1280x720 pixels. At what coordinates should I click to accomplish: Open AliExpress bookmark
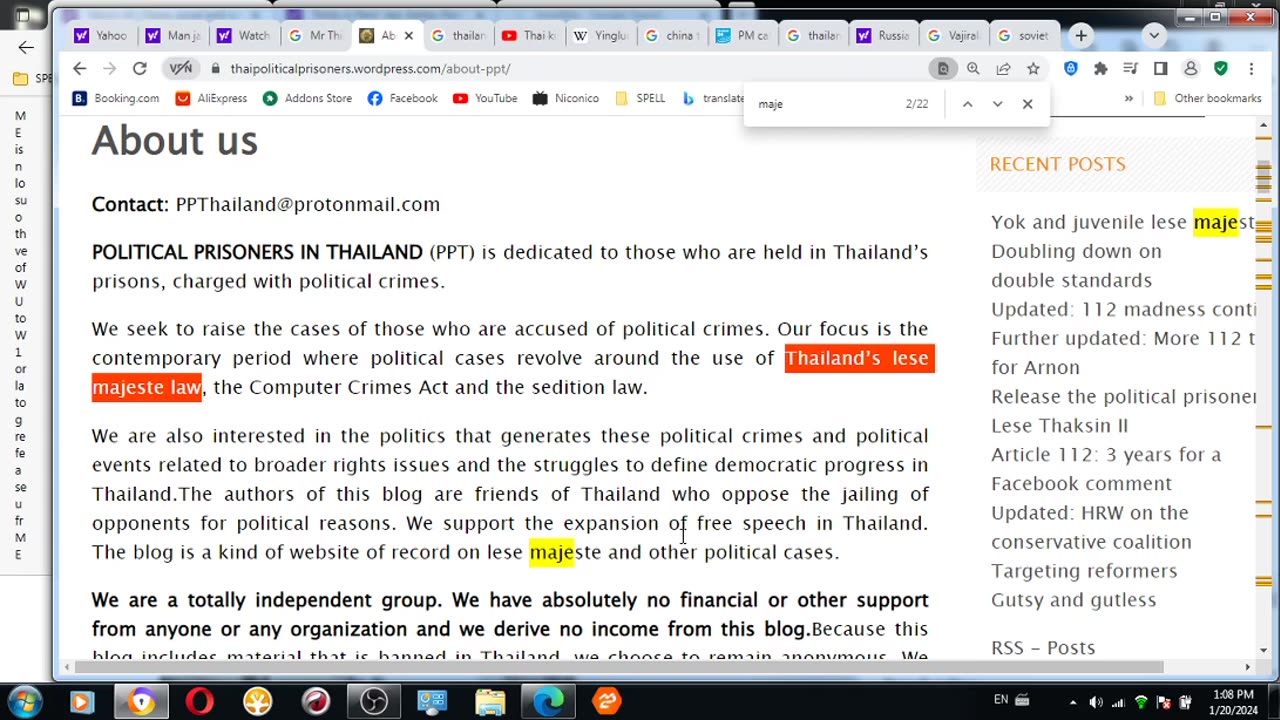[211, 98]
